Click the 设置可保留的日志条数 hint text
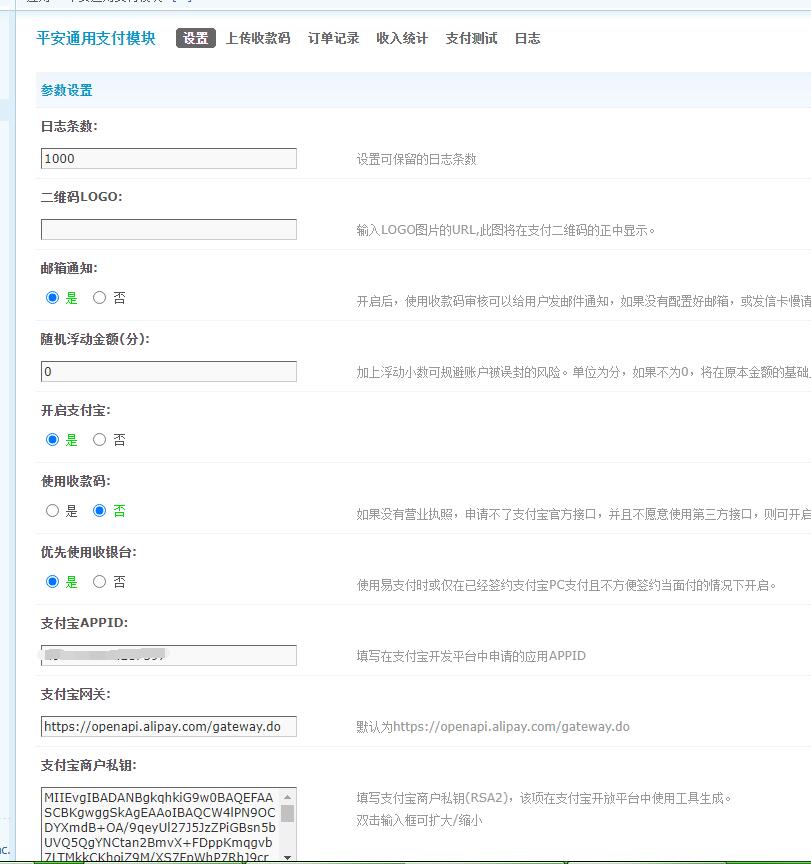Viewport: 811px width, 864px height. click(x=416, y=159)
